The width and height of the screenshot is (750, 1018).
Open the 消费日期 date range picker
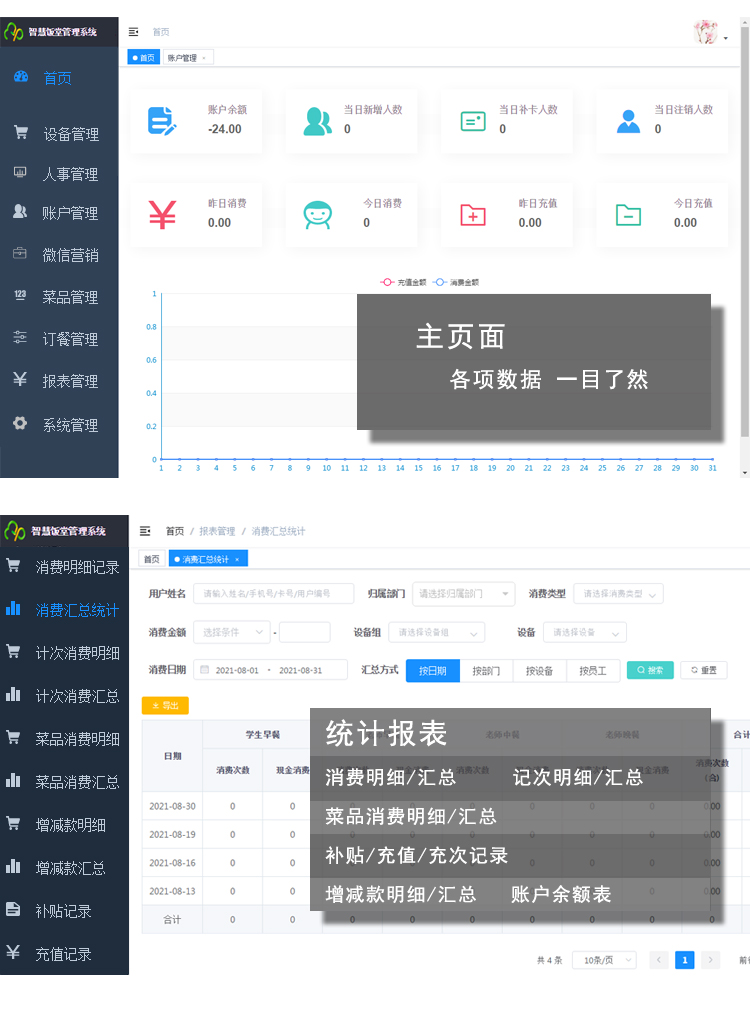point(270,670)
